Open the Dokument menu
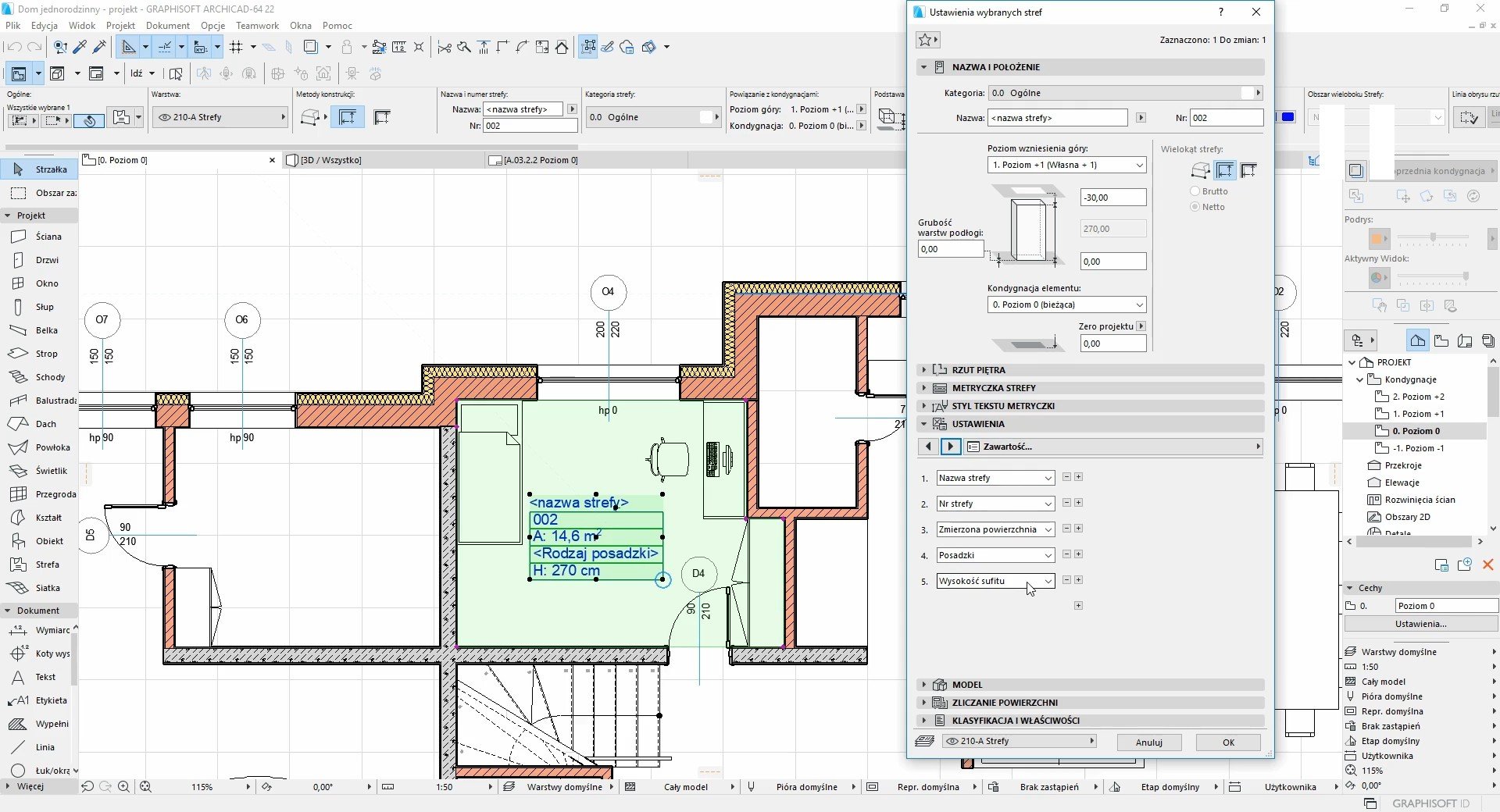1500x812 pixels. coord(168,25)
